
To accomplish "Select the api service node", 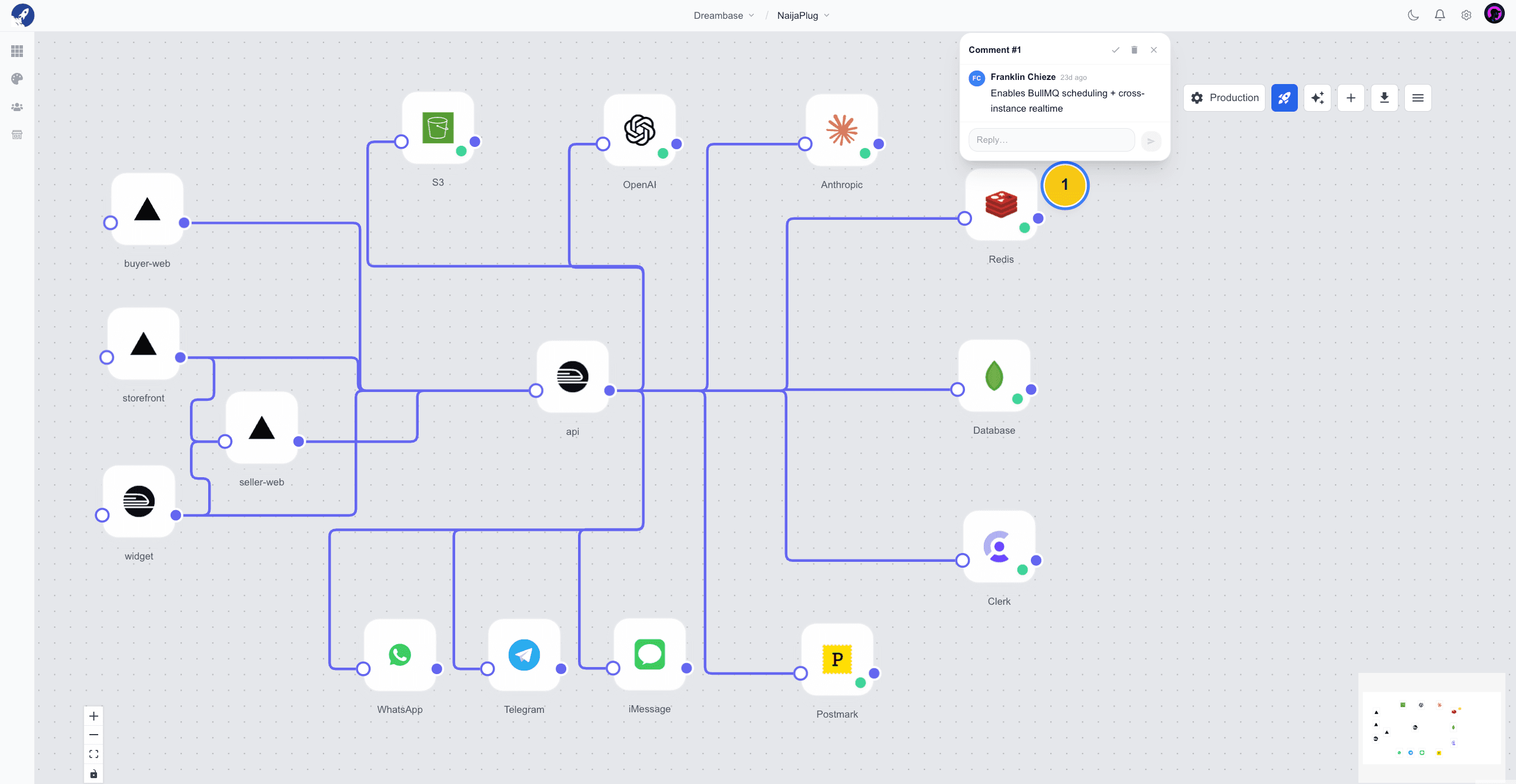I will tap(573, 376).
